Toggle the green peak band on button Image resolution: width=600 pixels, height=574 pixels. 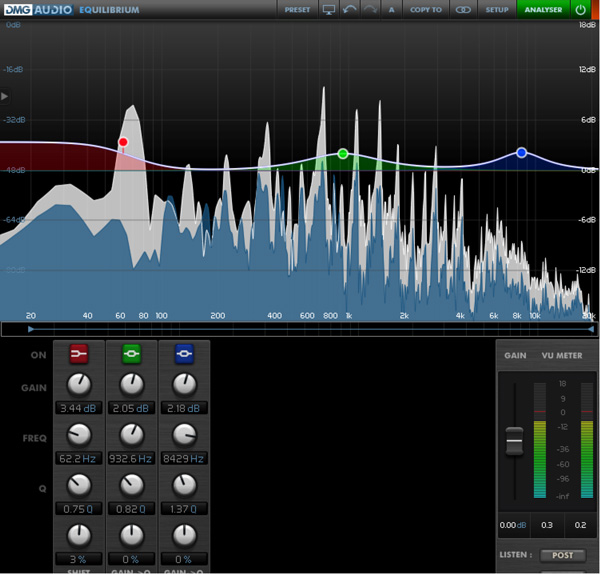131,354
